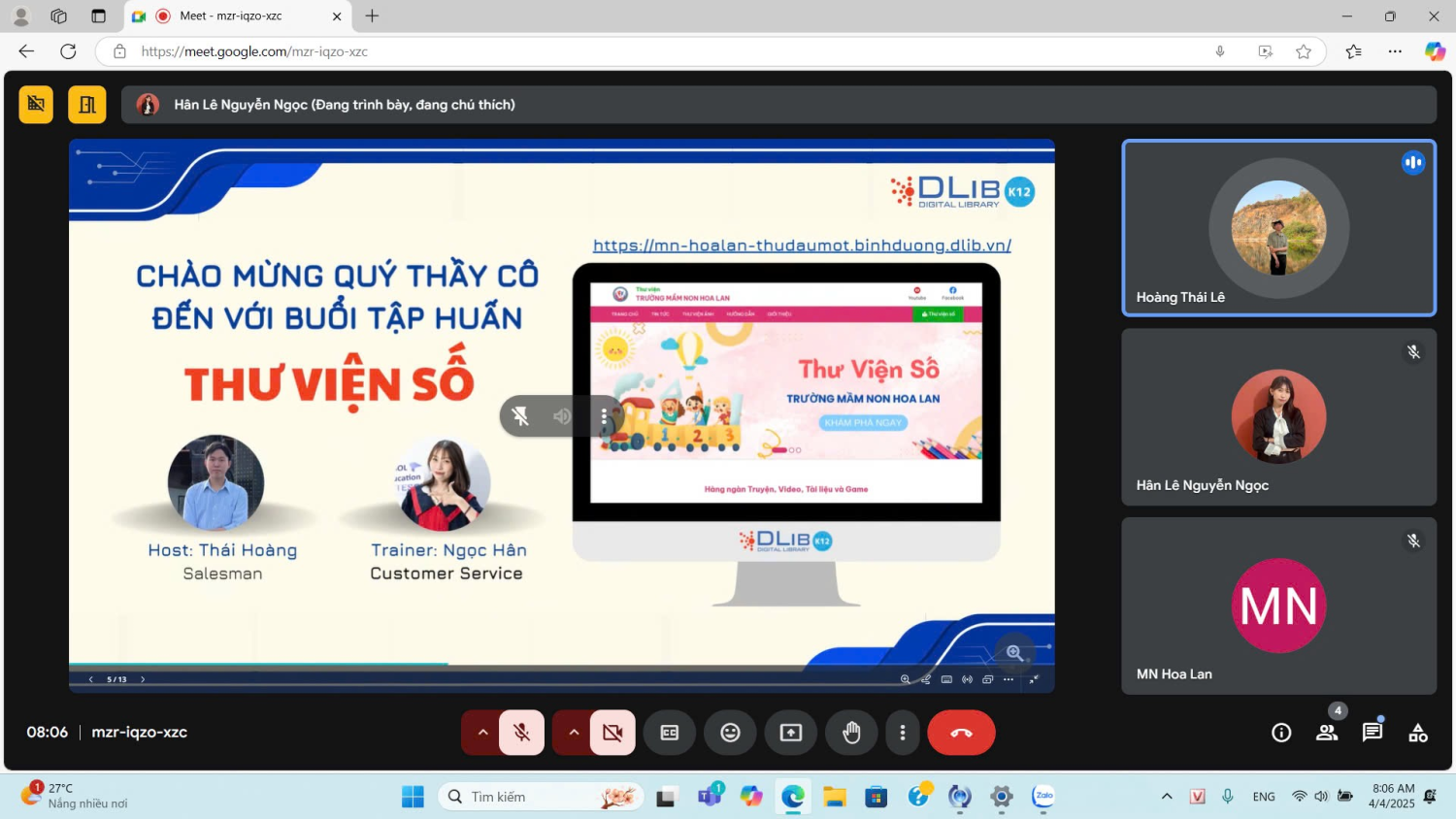The image size is (1456, 819).
Task: Select Hoàng Thái Lê participant tile
Action: (1278, 228)
